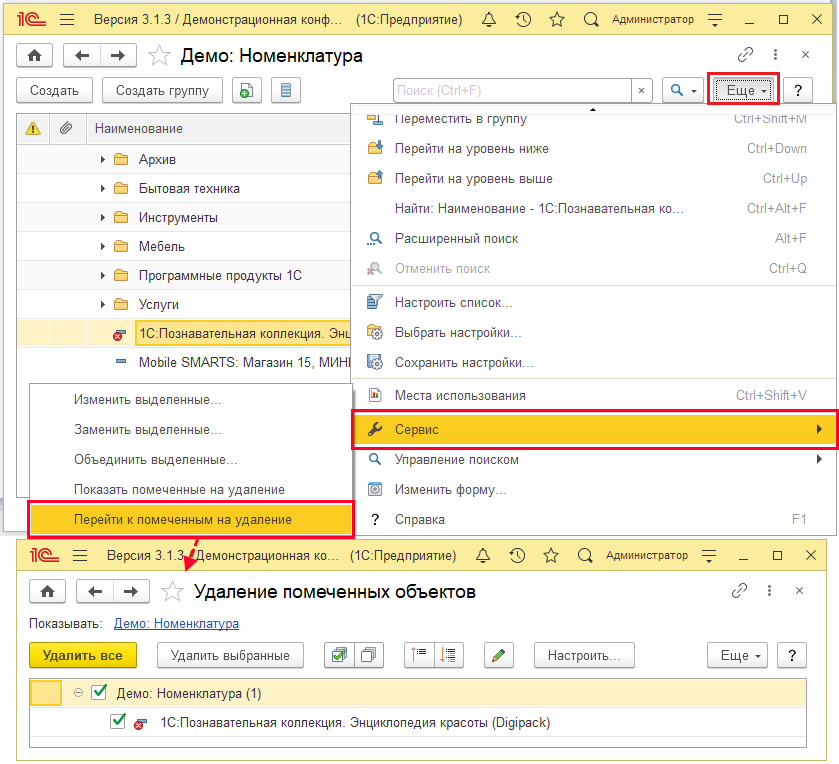Go to home page in Номенклатура window
The height and width of the screenshot is (764, 839).
point(35,55)
